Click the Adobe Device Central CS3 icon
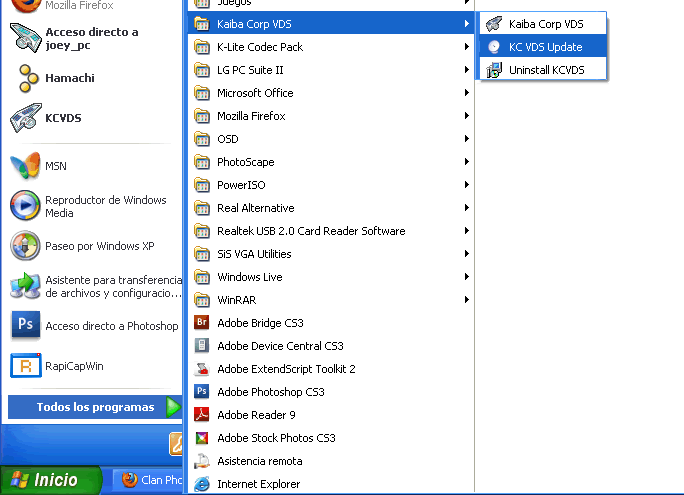The height and width of the screenshot is (495, 684). 202,346
